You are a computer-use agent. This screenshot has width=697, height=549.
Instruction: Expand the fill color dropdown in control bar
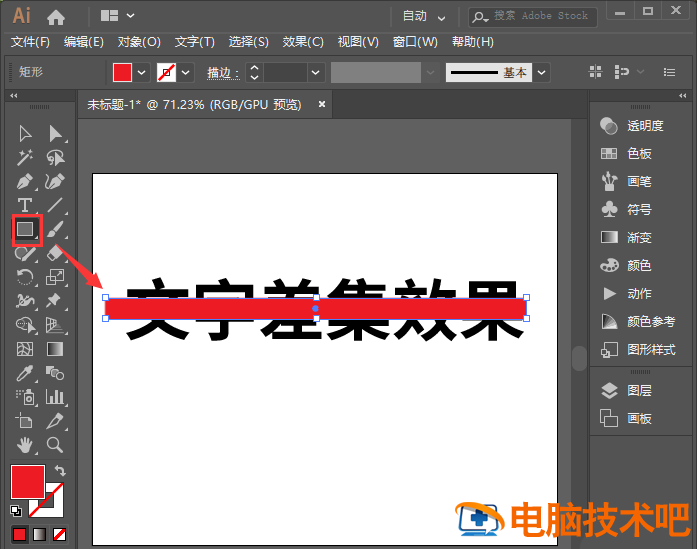(142, 72)
